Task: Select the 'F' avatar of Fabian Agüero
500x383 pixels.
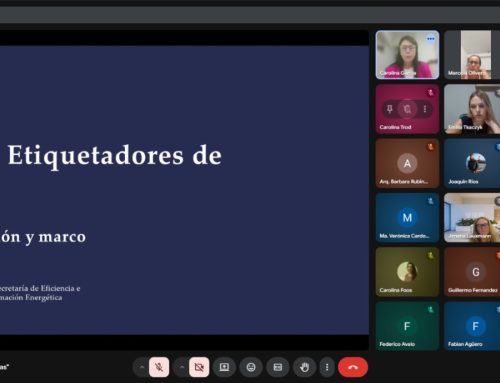Action: 476,326
